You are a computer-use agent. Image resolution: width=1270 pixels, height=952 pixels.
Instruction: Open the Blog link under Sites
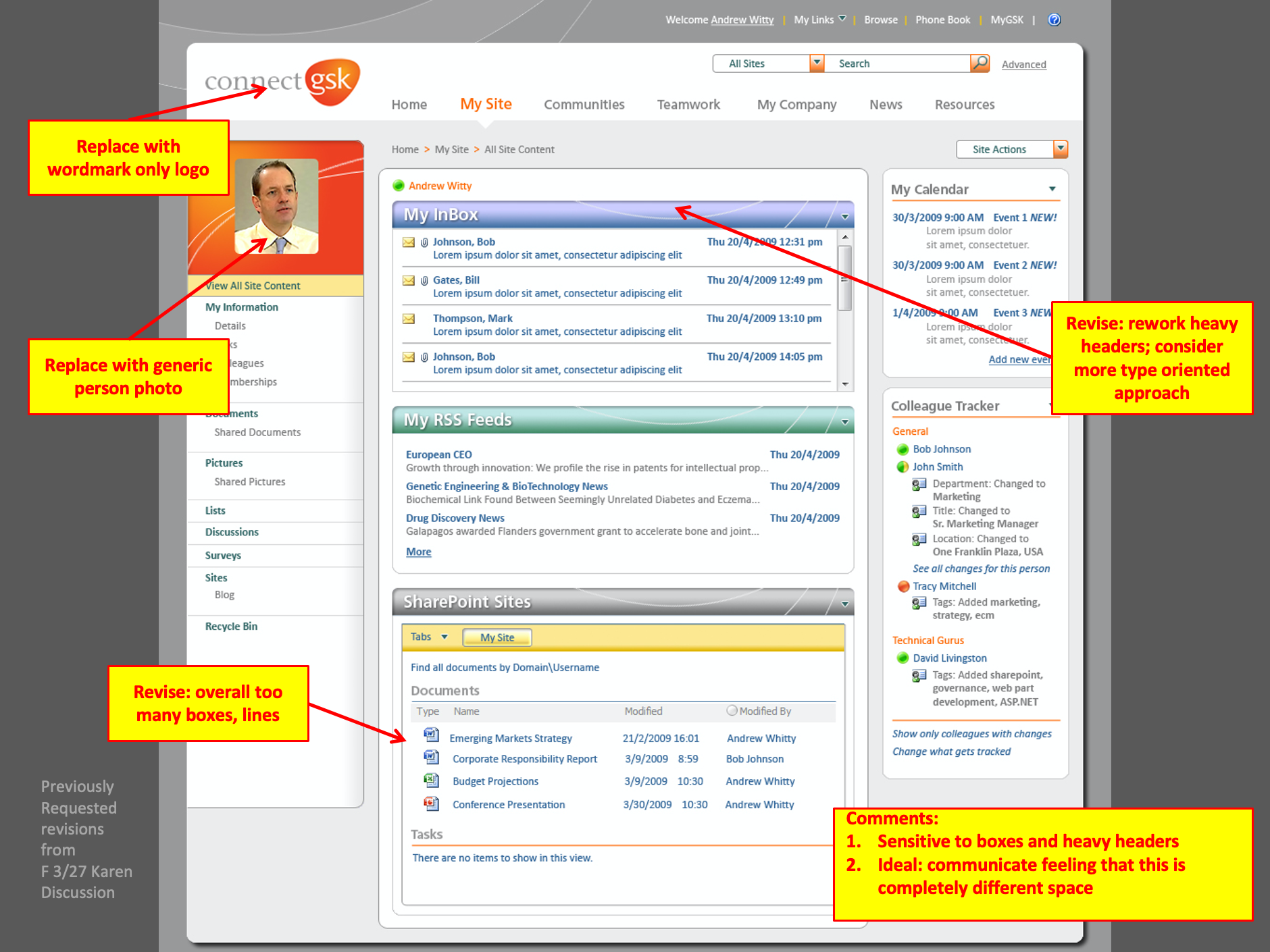pos(224,595)
